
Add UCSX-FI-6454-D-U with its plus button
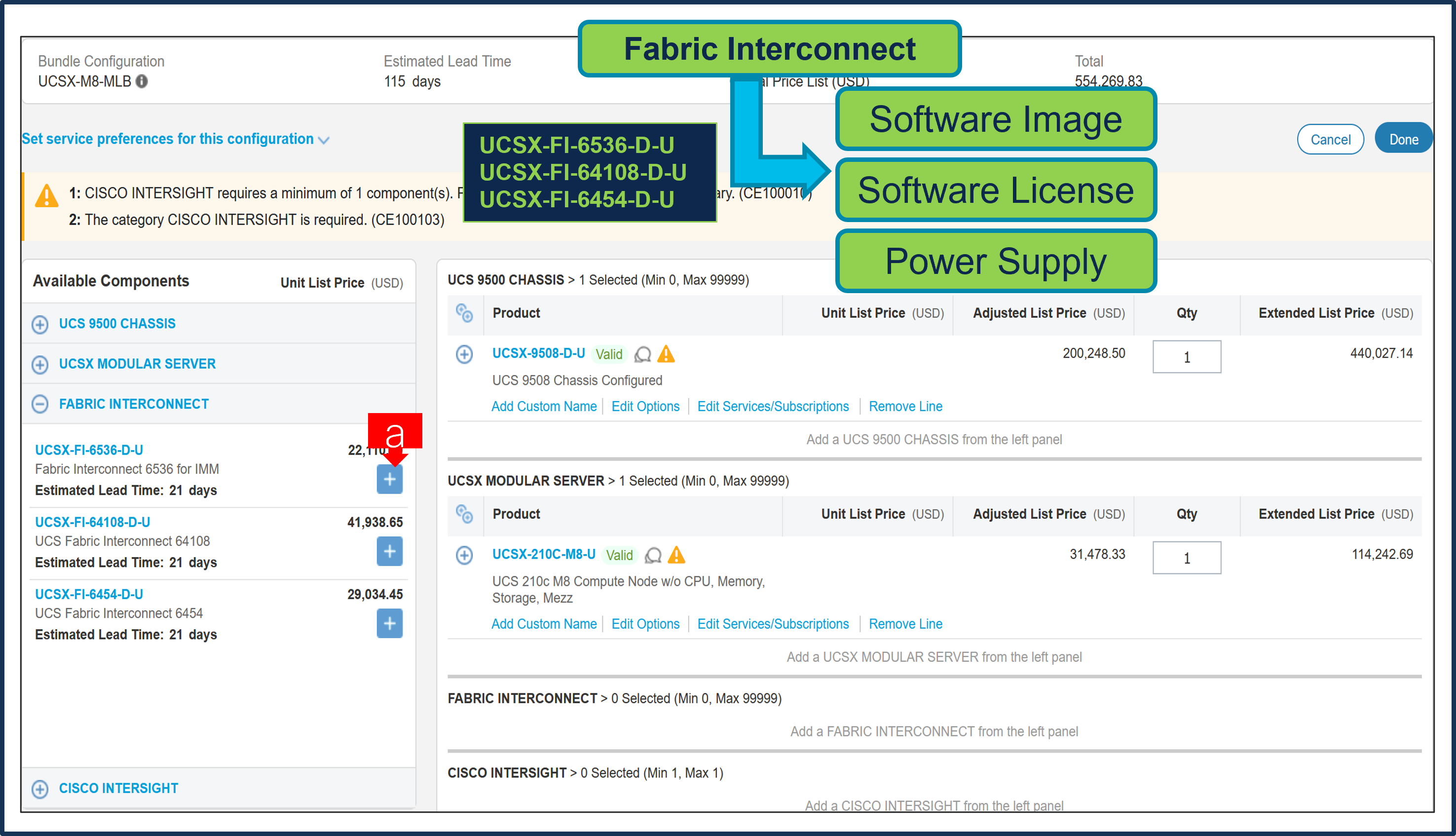coord(390,624)
